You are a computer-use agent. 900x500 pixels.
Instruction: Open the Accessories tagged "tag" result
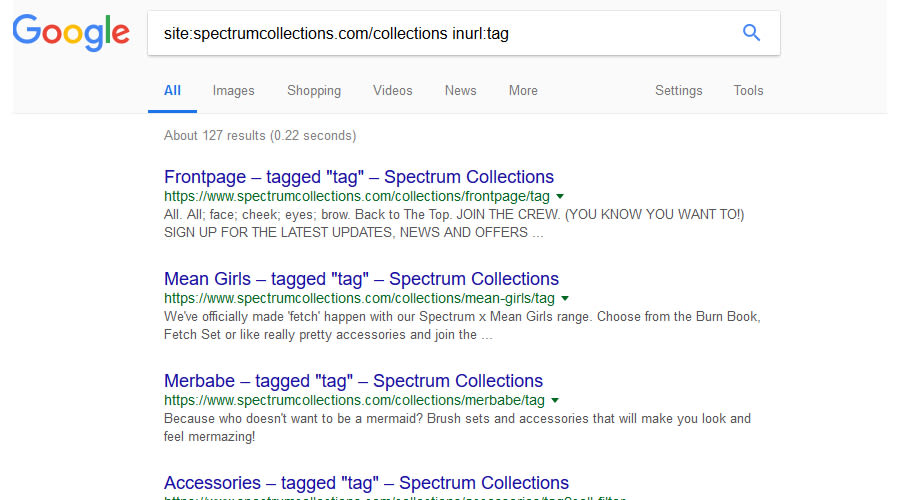tap(366, 483)
